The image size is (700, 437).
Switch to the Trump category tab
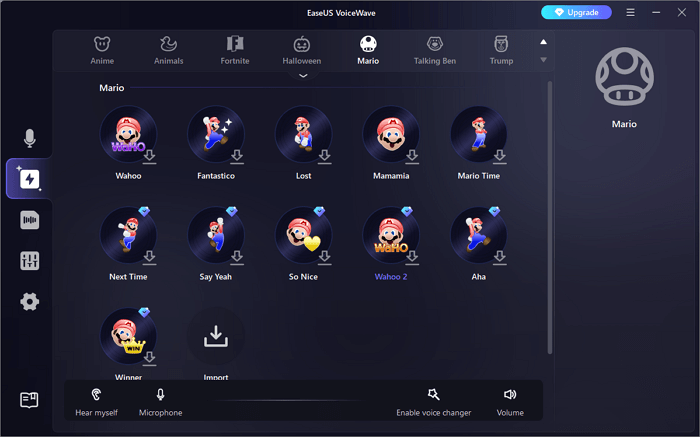click(501, 50)
